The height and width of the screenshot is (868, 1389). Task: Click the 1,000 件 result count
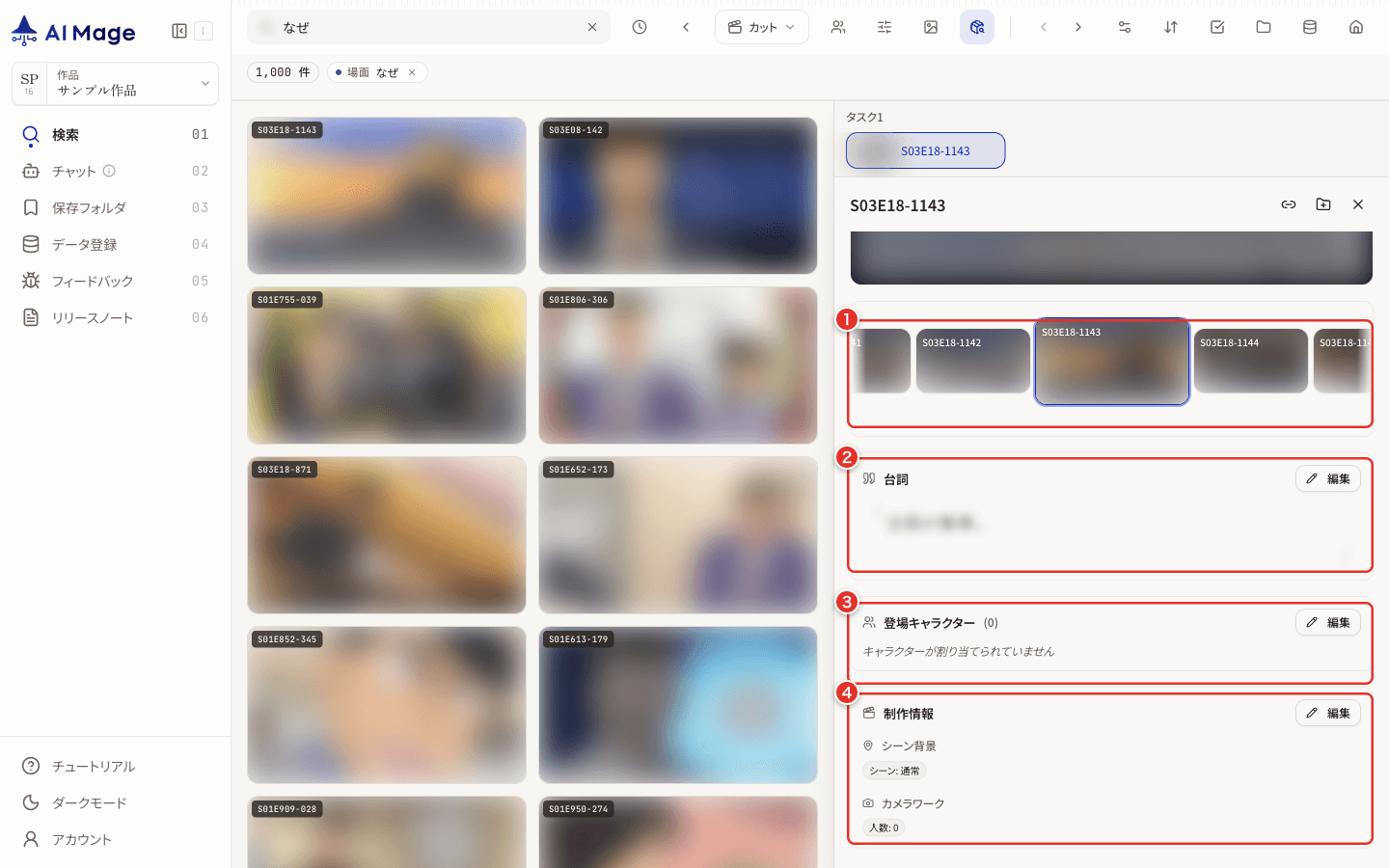pyautogui.click(x=284, y=72)
